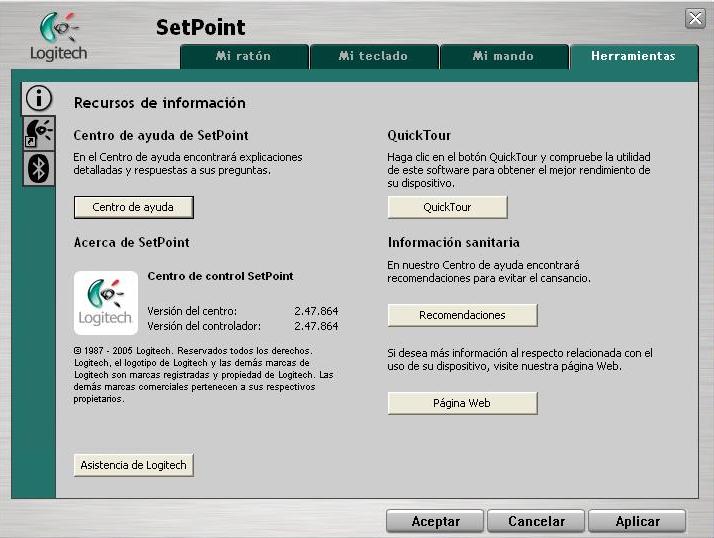Open the Bluetooth sidebar icon
The height and width of the screenshot is (538, 714).
tap(37, 168)
